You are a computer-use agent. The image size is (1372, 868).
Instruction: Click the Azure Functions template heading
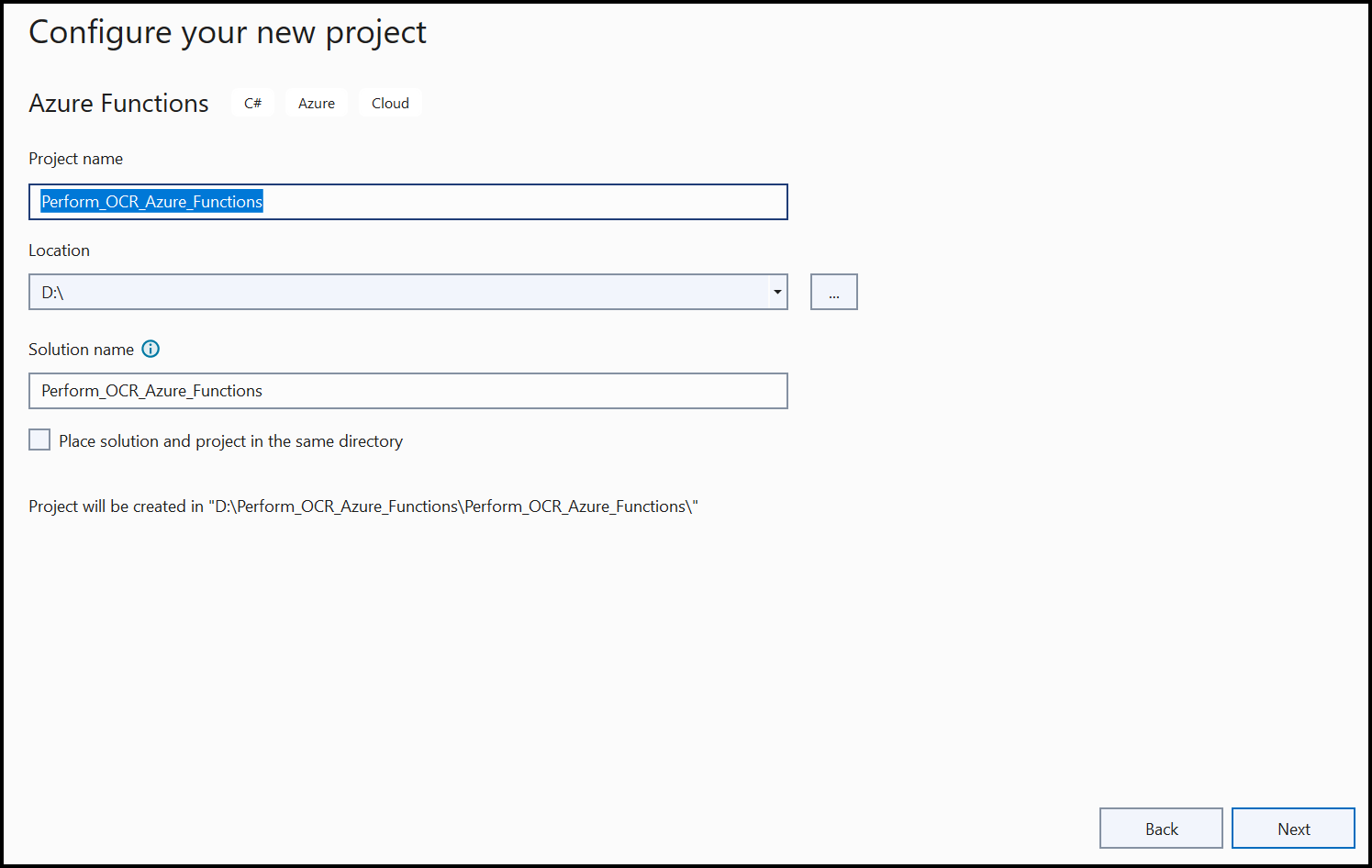click(x=118, y=103)
